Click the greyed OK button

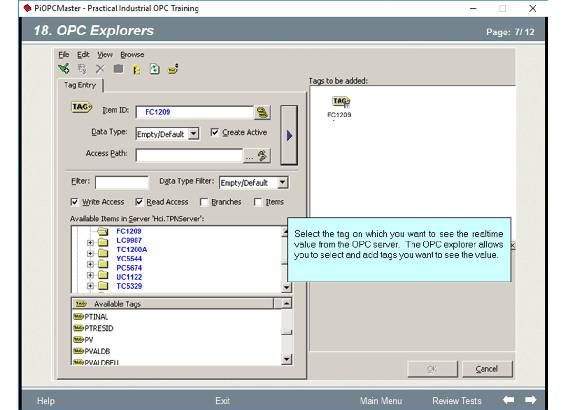pyautogui.click(x=432, y=369)
